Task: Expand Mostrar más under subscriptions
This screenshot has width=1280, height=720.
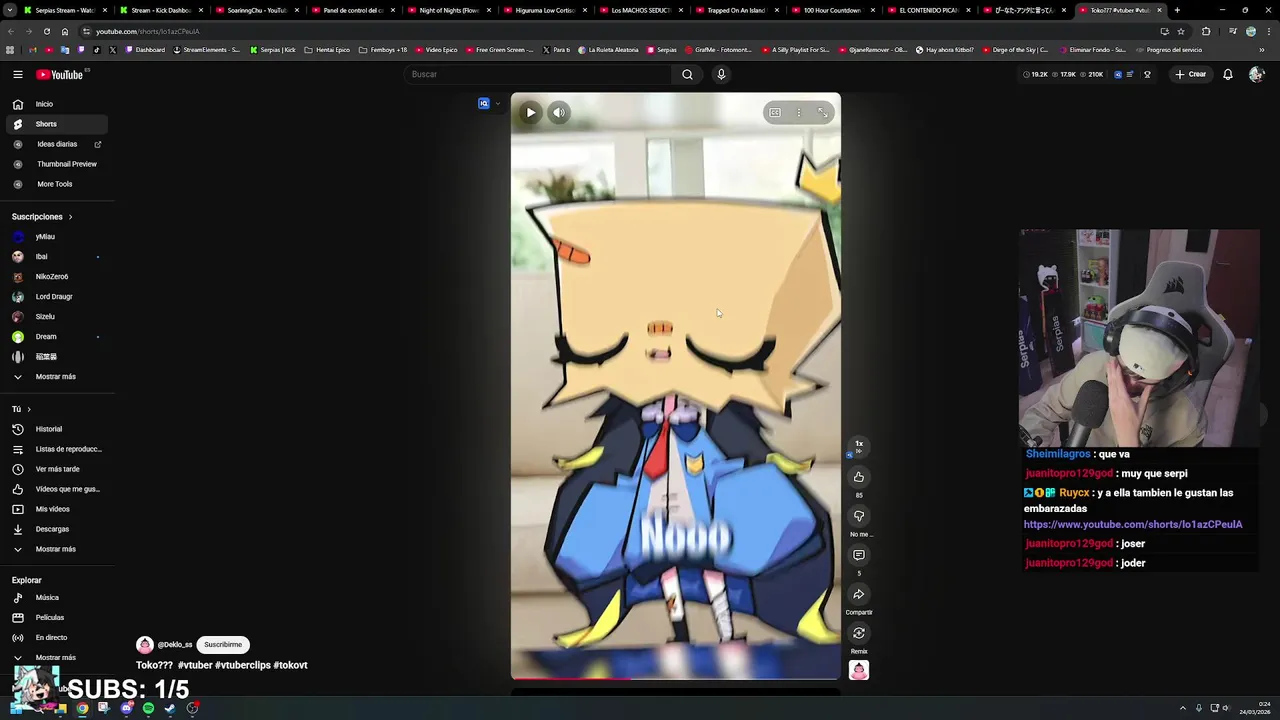Action: tap(55, 377)
